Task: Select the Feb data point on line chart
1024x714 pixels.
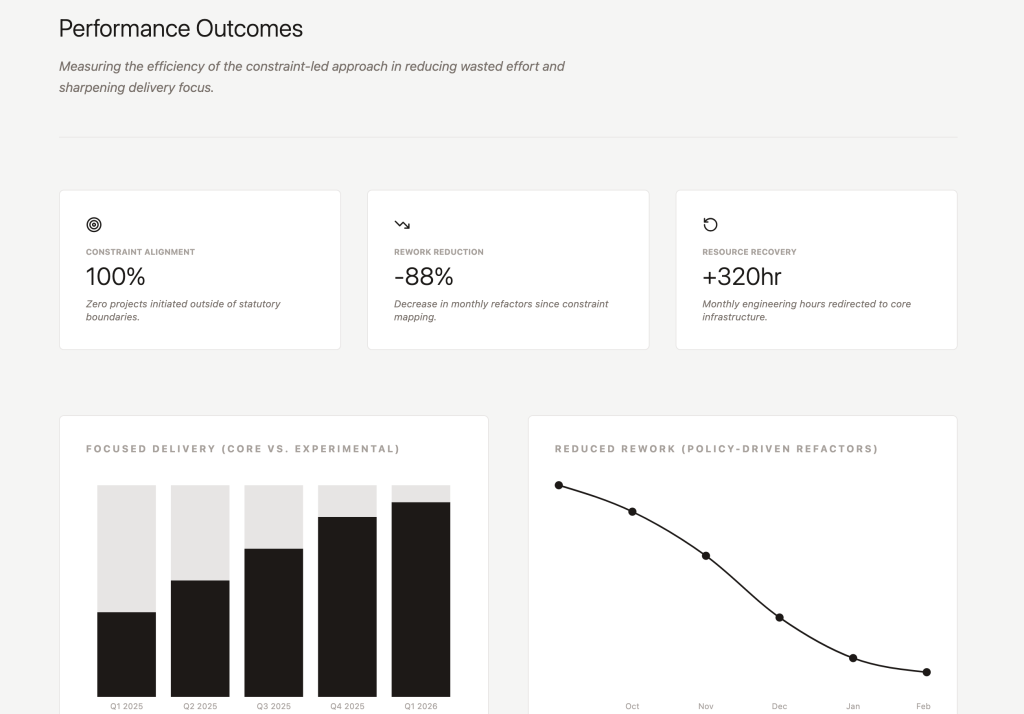Action: point(926,672)
